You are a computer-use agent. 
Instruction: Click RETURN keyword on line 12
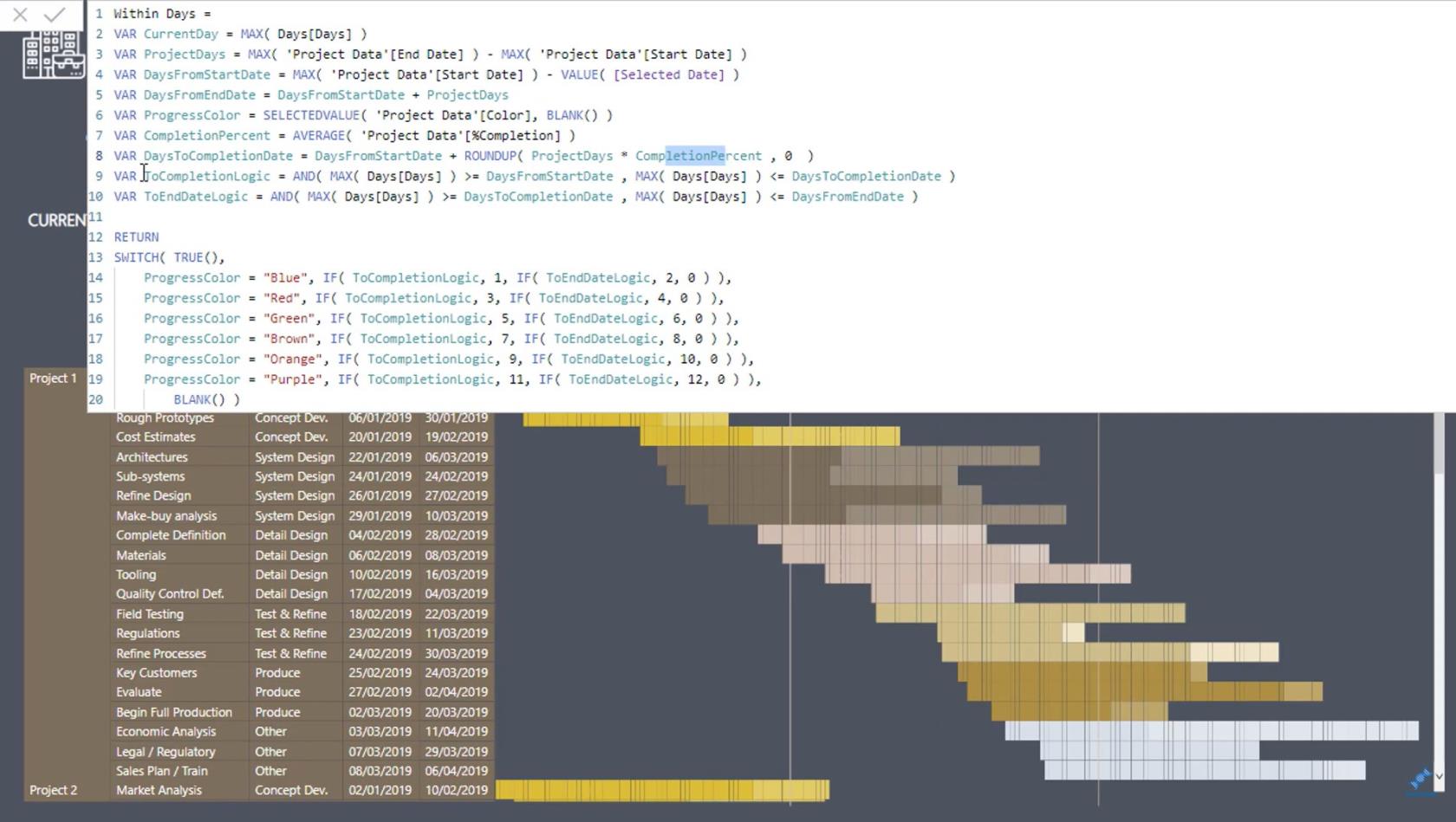(x=136, y=236)
